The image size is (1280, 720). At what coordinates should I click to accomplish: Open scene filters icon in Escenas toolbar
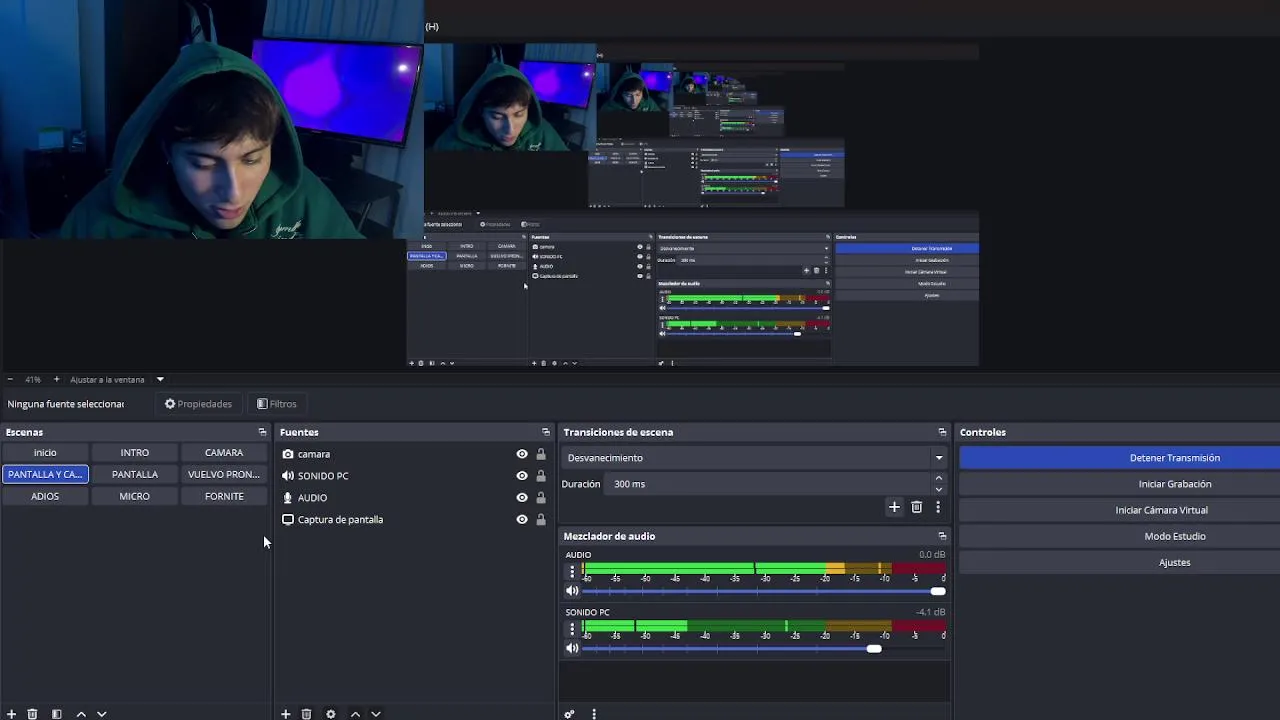(57, 714)
